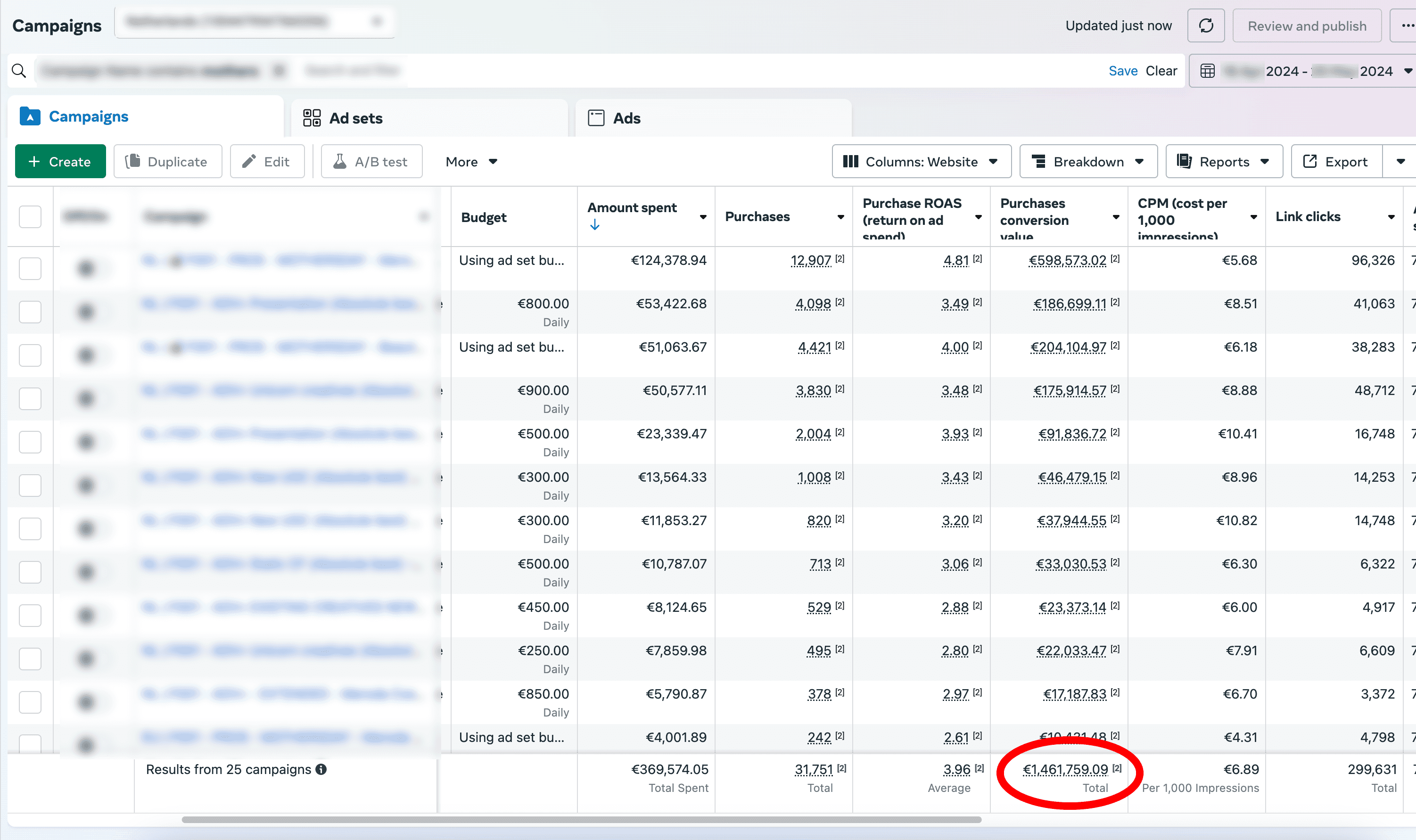Click the [2] footnote beside 3.06 ROAS
The image size is (1416, 840).
pos(978,563)
